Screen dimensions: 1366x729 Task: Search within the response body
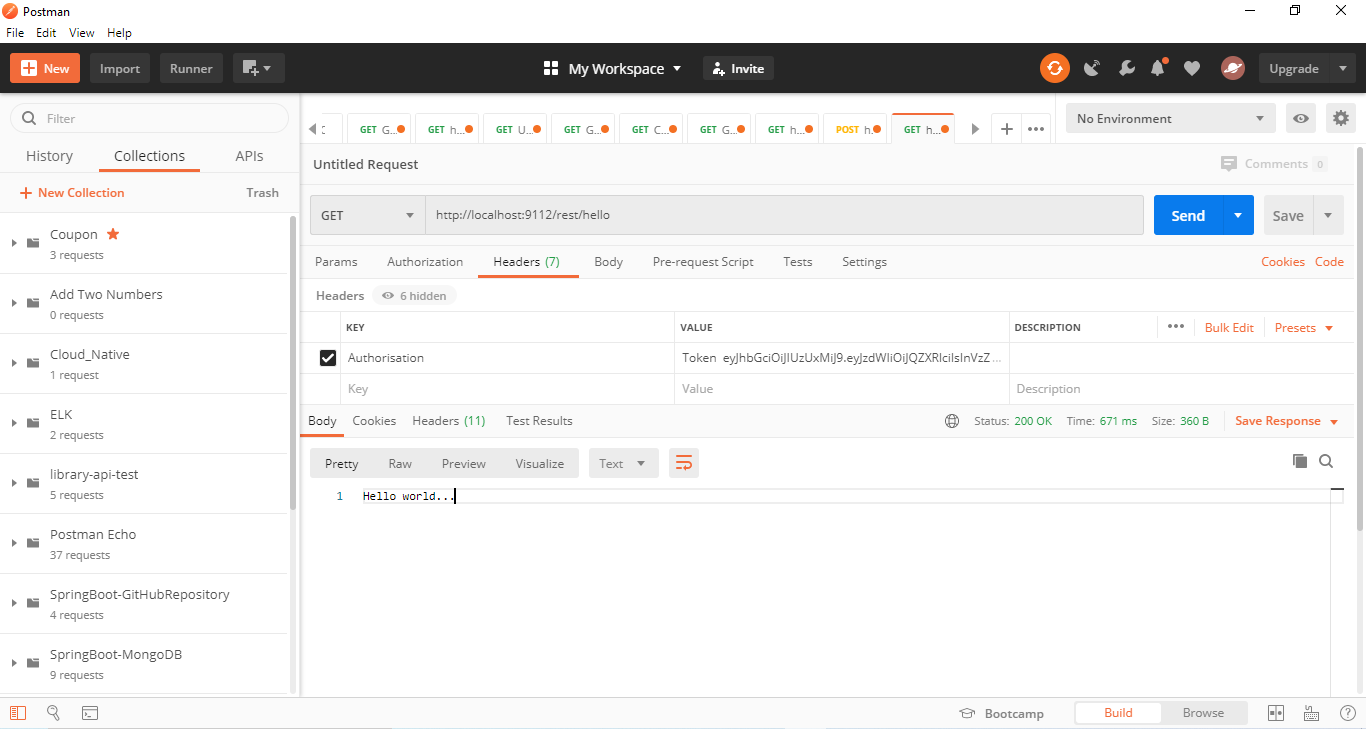[1326, 461]
